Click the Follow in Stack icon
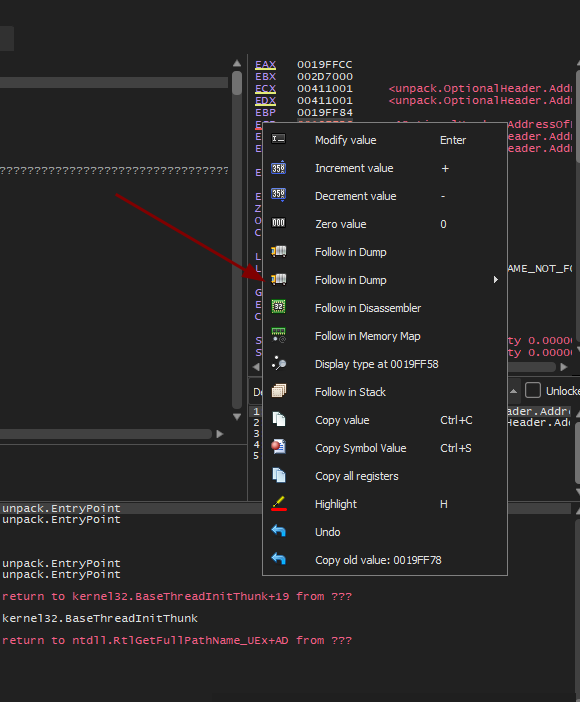This screenshot has width=580, height=702. 278,391
